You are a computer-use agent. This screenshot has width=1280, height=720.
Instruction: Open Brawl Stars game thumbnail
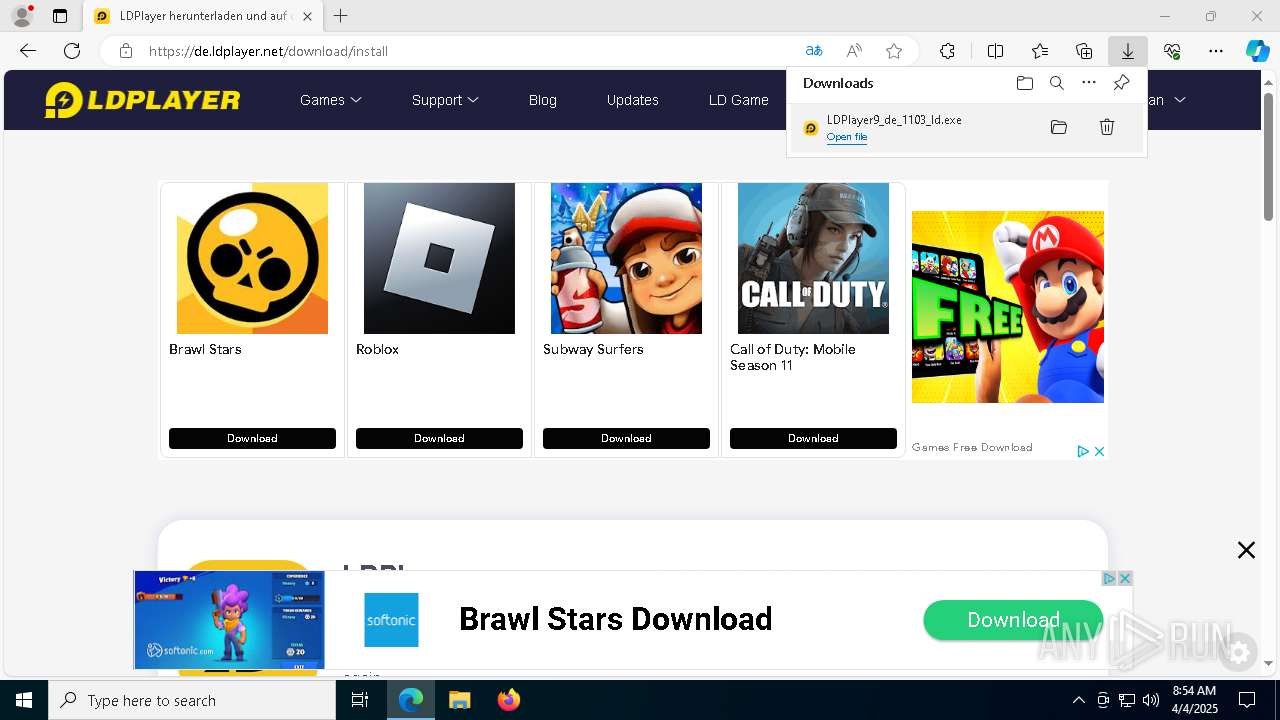(x=252, y=258)
